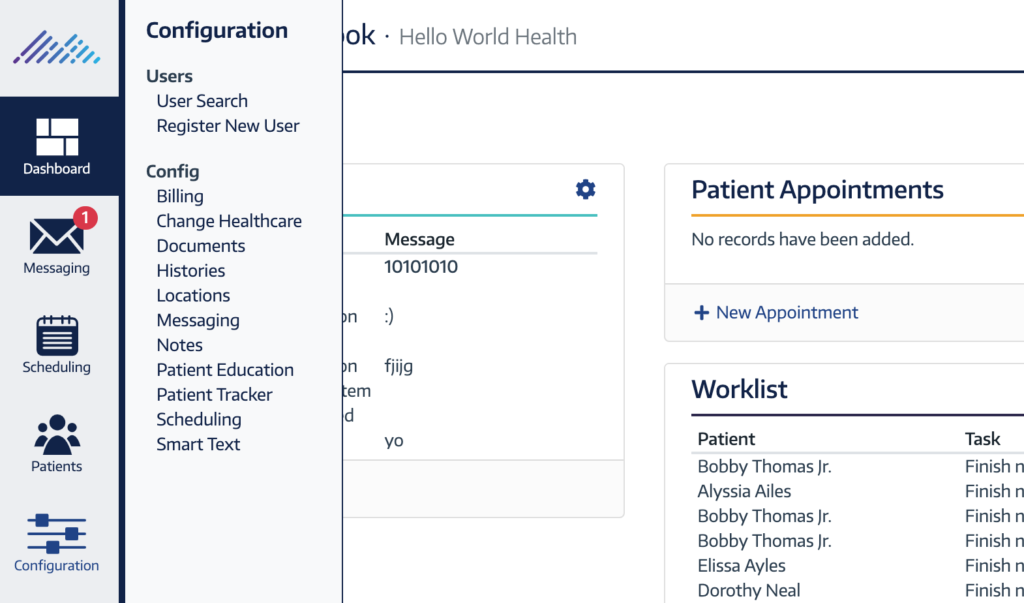Select Change Healthcare config item
Screen dimensions: 1024x603
[x=229, y=221]
